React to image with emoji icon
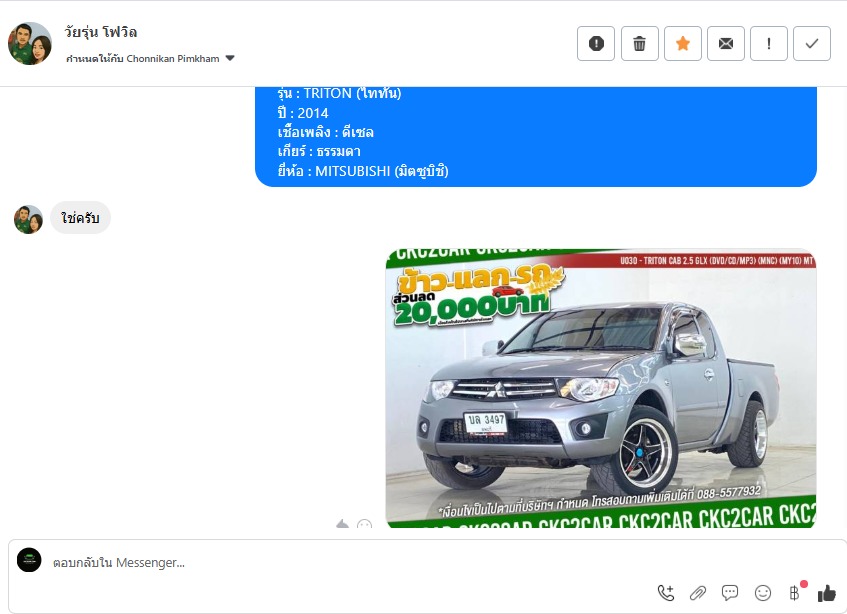Screen dimensions: 847x614 (365, 524)
